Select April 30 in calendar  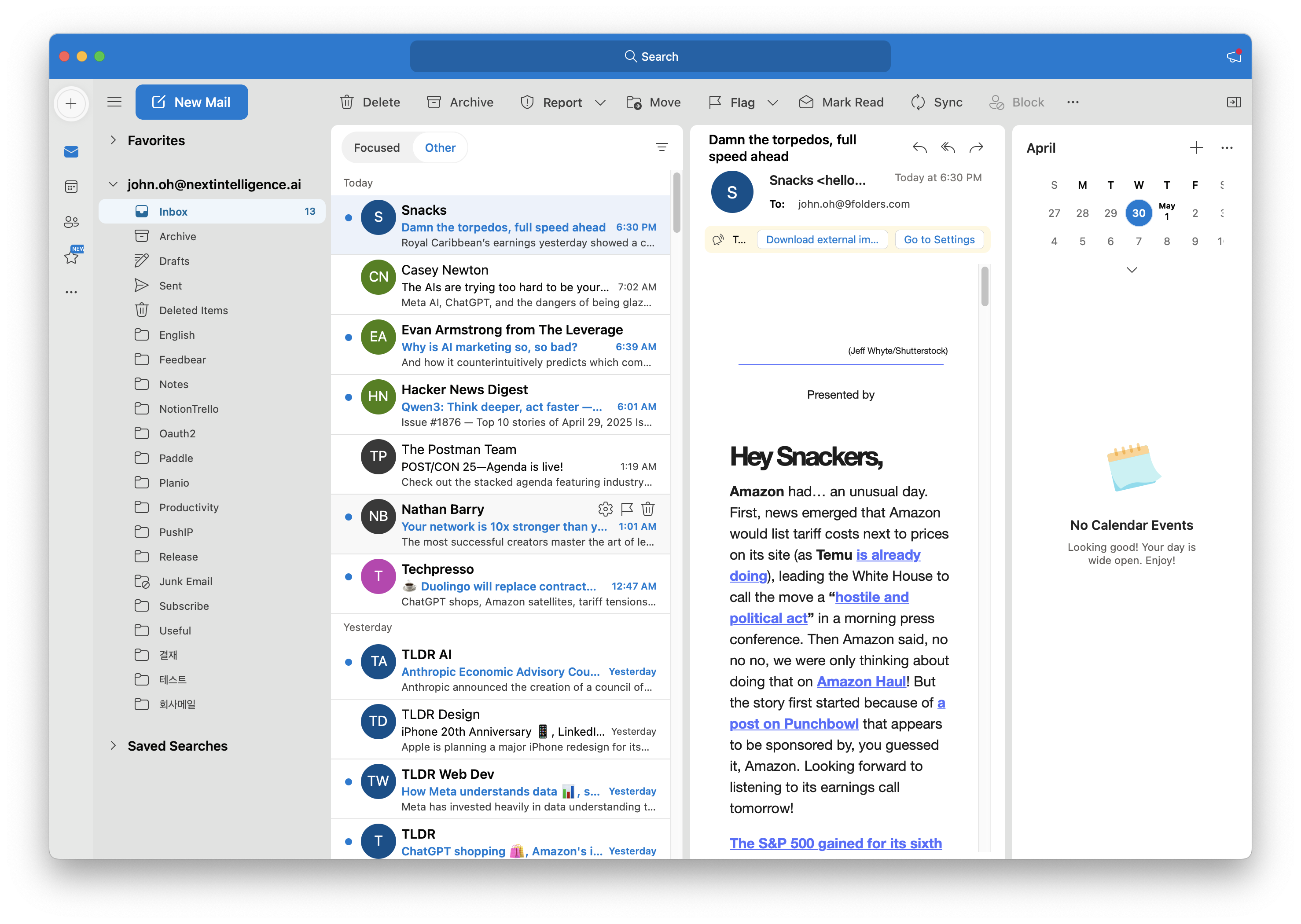1138,213
